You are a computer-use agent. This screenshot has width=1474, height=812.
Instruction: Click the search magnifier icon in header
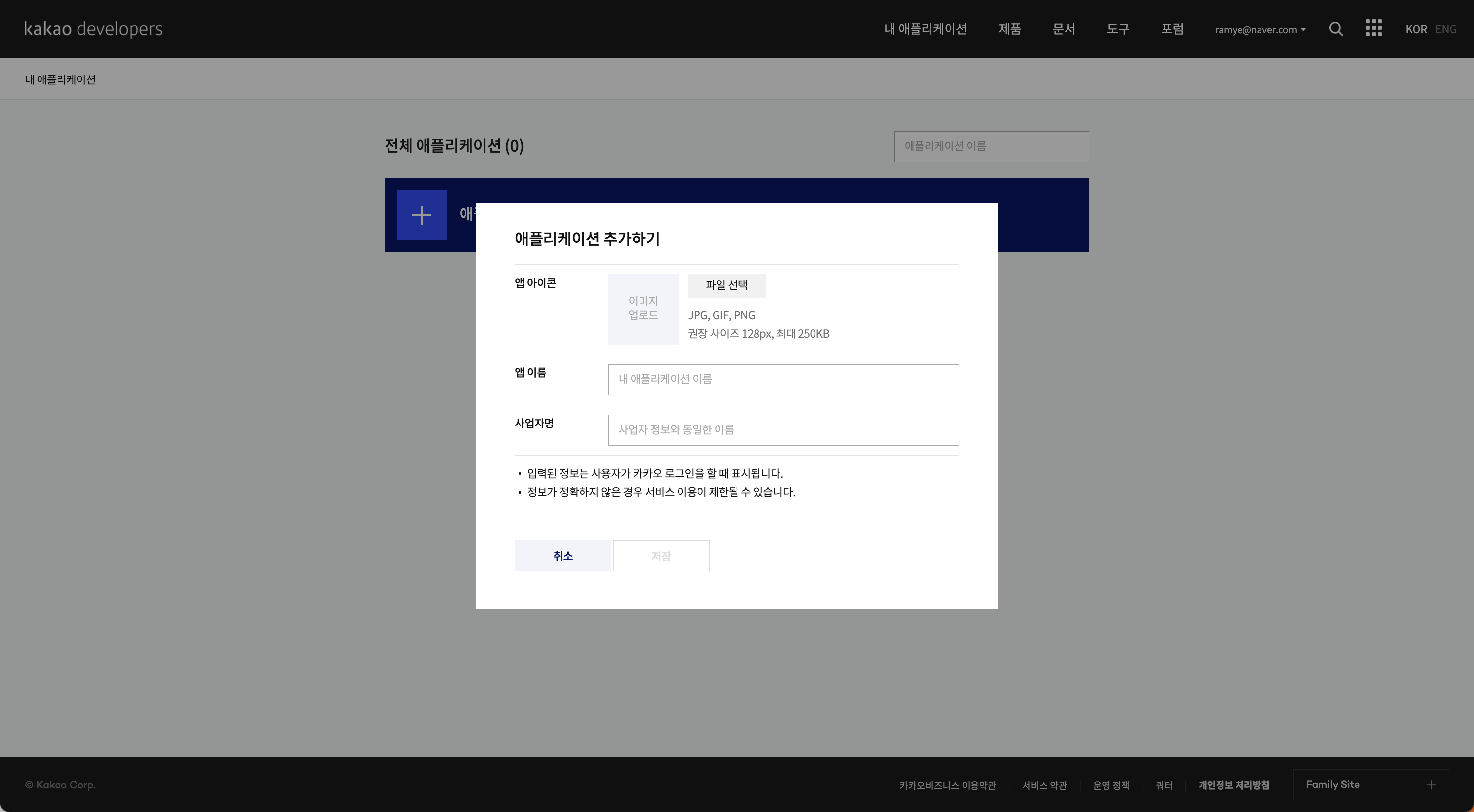1336,29
